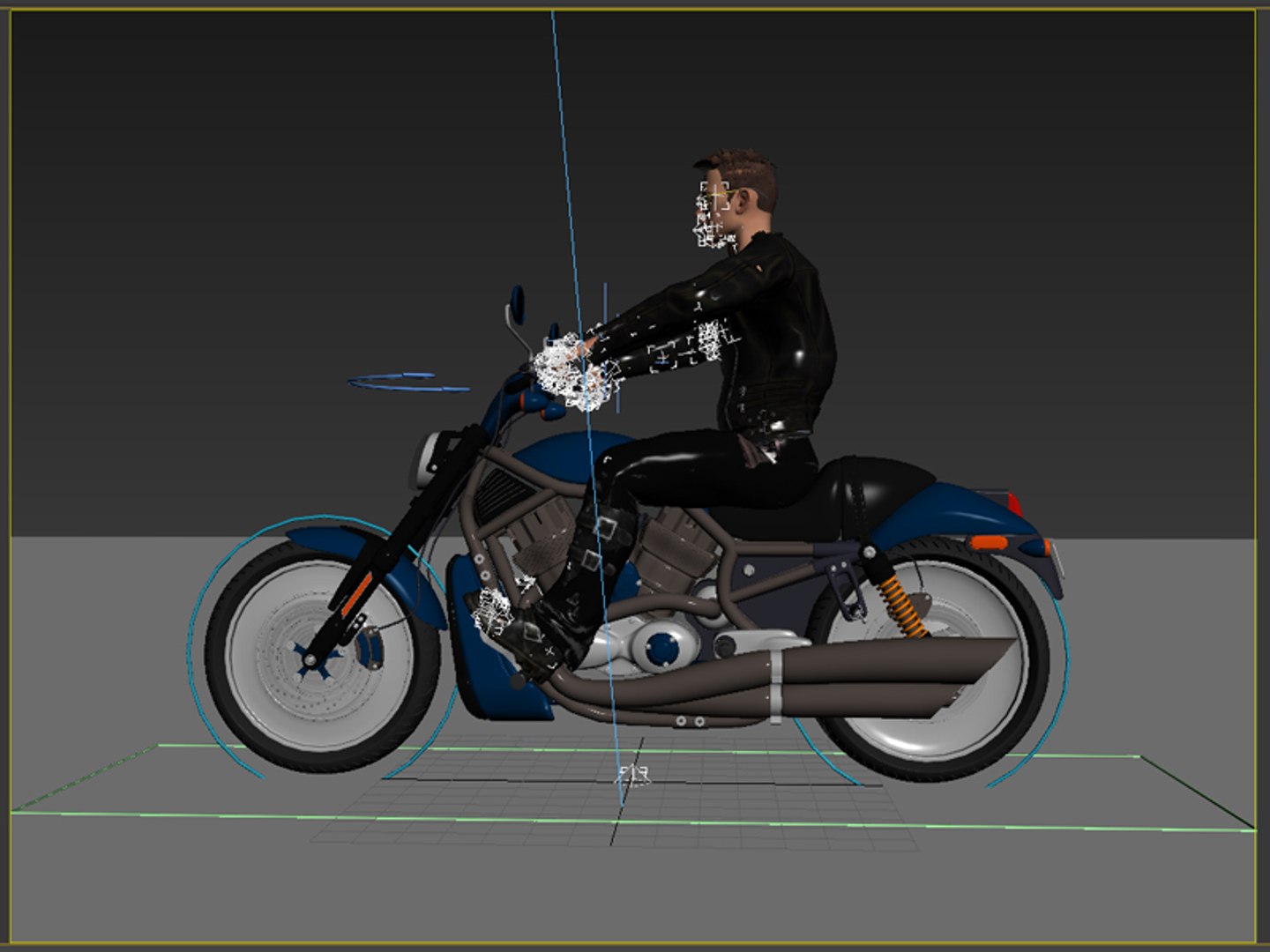Select the rear wheel of the motorcycle
The width and height of the screenshot is (1270, 952).
pos(928,659)
